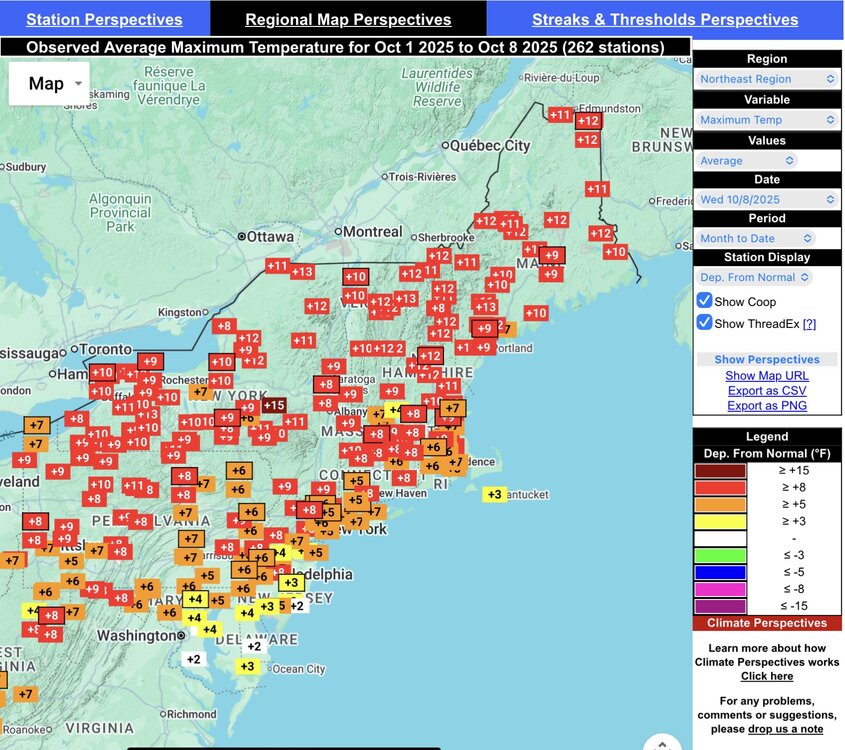Switch to the Station Perspectives tab

(x=104, y=19)
